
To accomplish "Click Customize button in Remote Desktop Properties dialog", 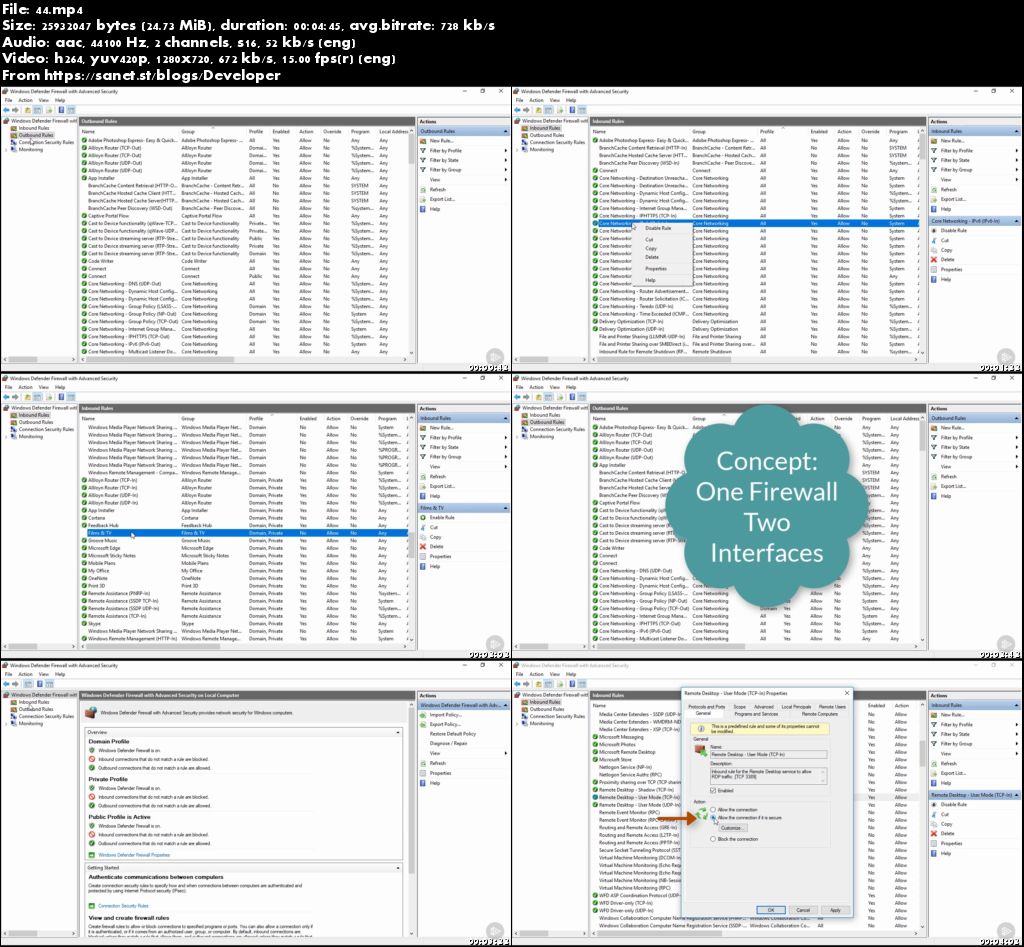I will click(731, 828).
